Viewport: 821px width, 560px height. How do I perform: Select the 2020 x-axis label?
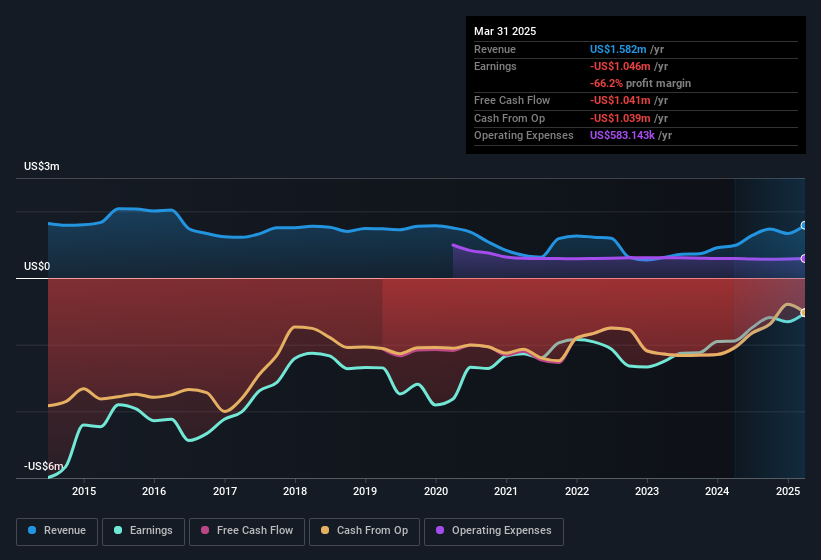click(436, 491)
